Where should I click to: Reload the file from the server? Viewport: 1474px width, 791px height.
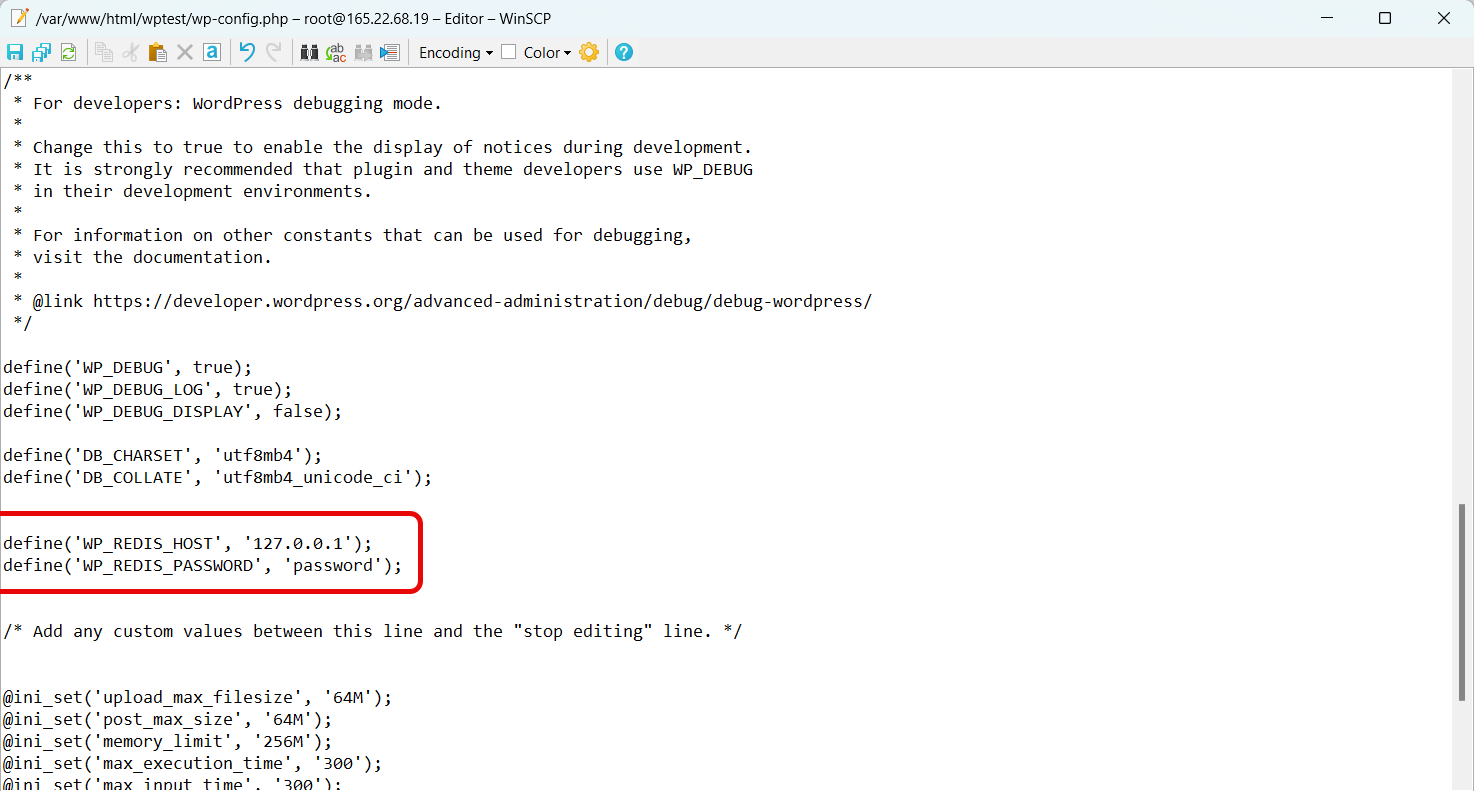point(68,53)
